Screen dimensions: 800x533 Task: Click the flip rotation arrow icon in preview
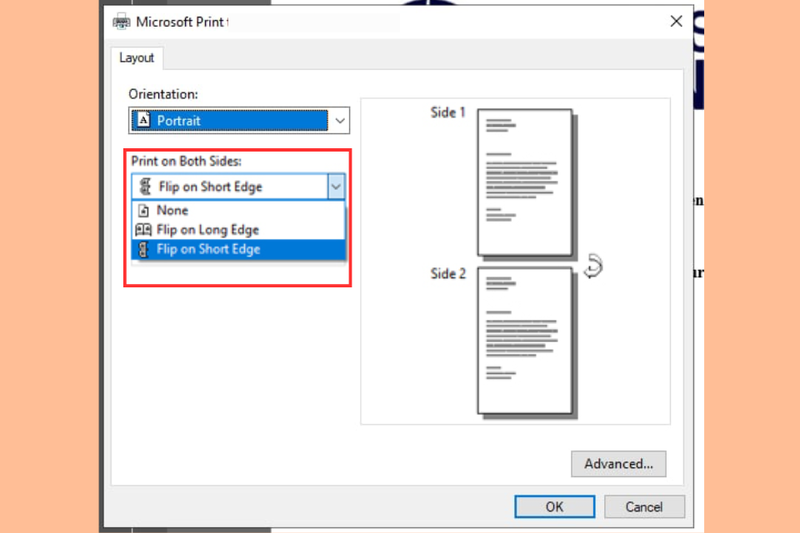(594, 266)
